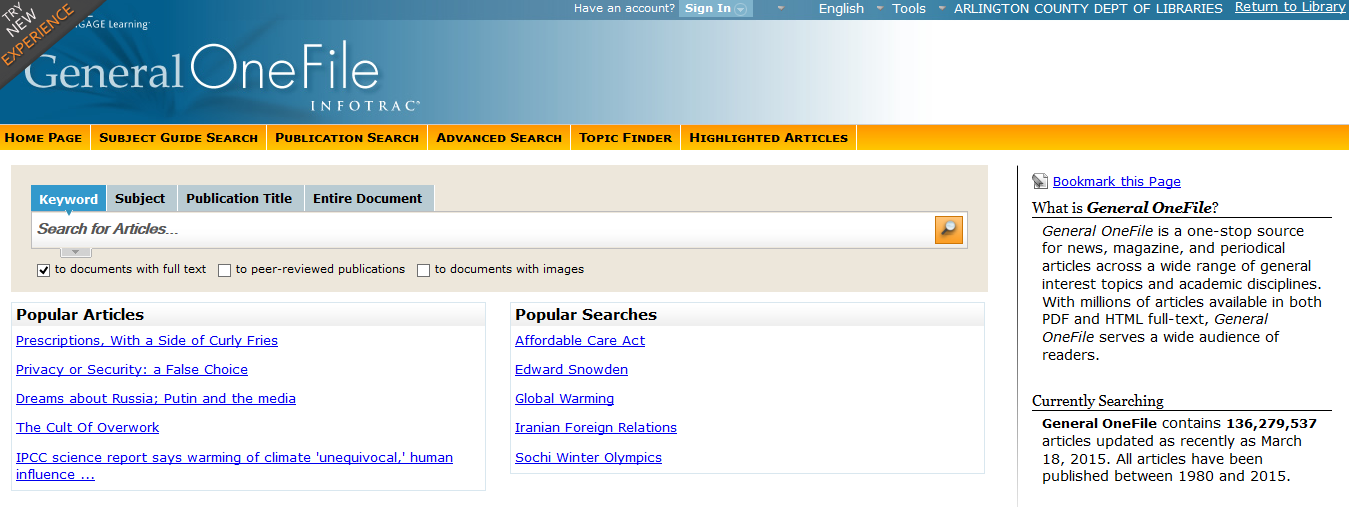The height and width of the screenshot is (507, 1349).
Task: Uncheck the documents with full text checkbox
Action: (44, 270)
